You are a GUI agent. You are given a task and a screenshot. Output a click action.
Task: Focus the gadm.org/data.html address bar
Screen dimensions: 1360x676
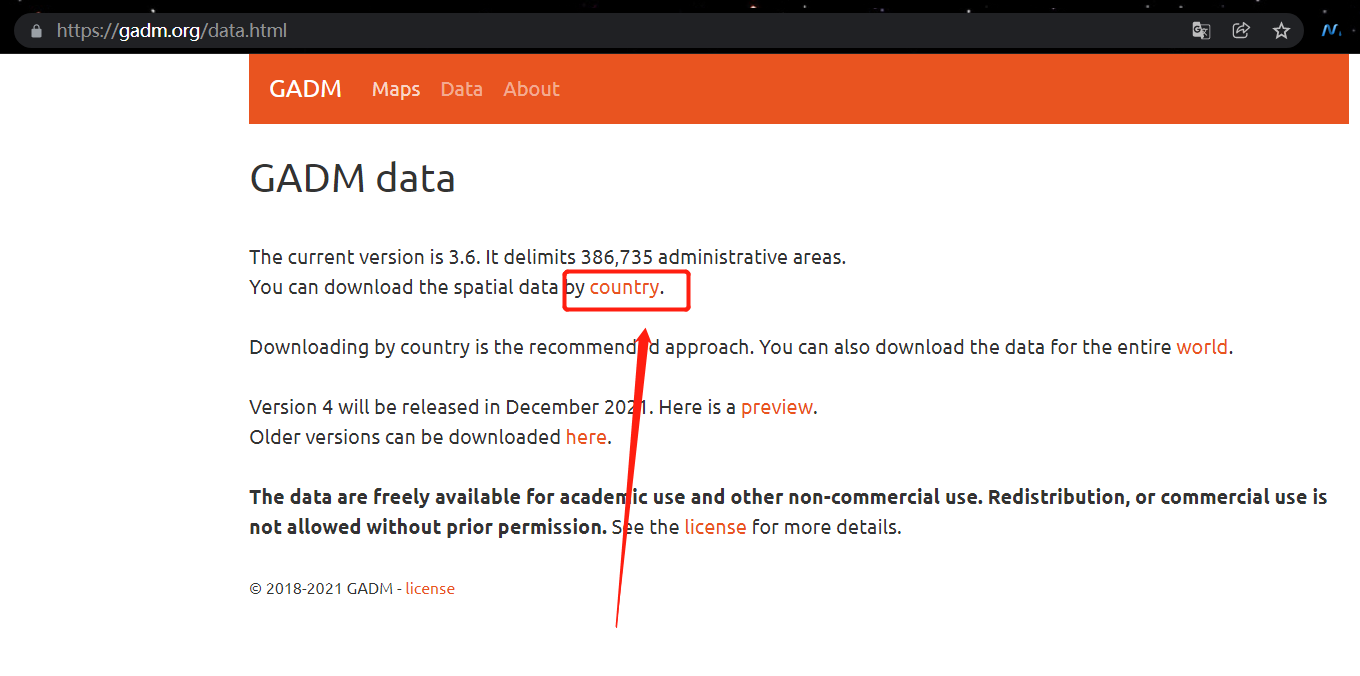600,31
